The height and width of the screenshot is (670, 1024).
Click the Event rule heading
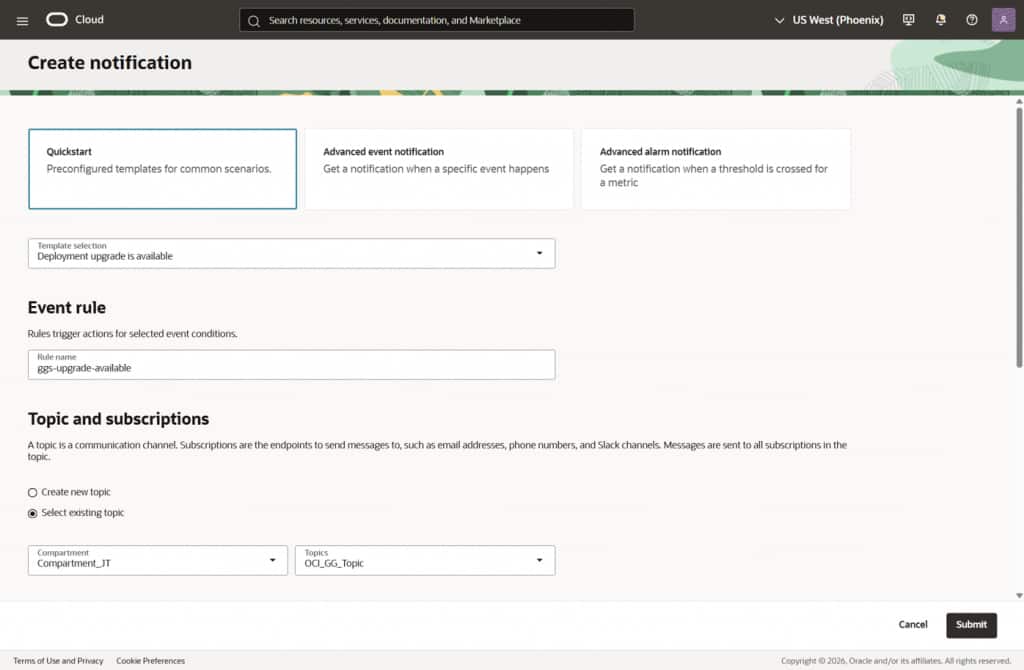67,308
